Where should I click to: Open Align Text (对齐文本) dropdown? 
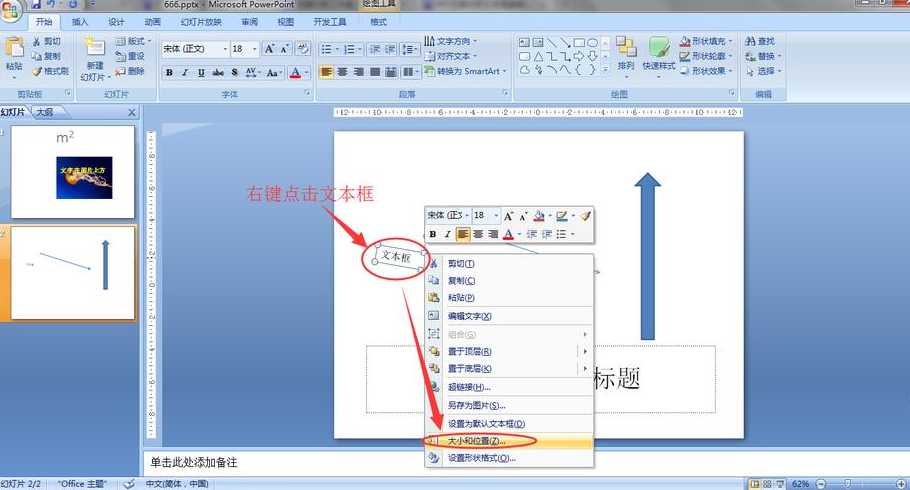point(450,56)
